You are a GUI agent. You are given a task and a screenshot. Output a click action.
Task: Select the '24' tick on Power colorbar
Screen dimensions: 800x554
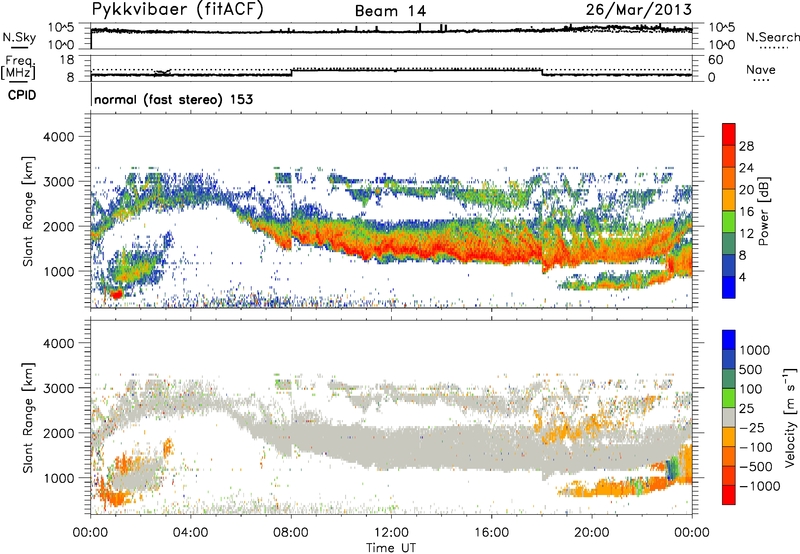pos(746,168)
